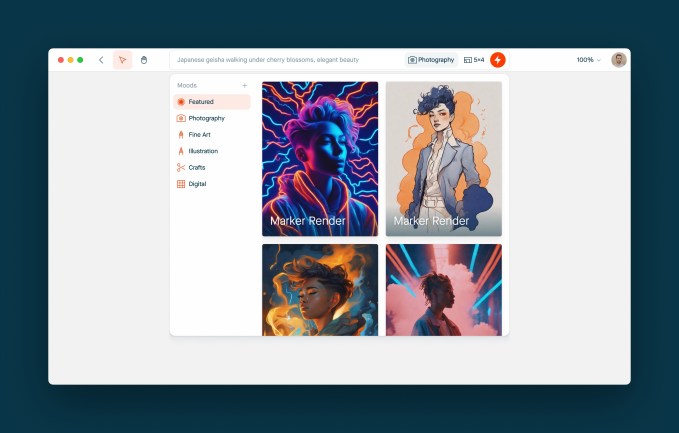The height and width of the screenshot is (433, 679).
Task: Click the Moods heading label
Action: point(187,85)
